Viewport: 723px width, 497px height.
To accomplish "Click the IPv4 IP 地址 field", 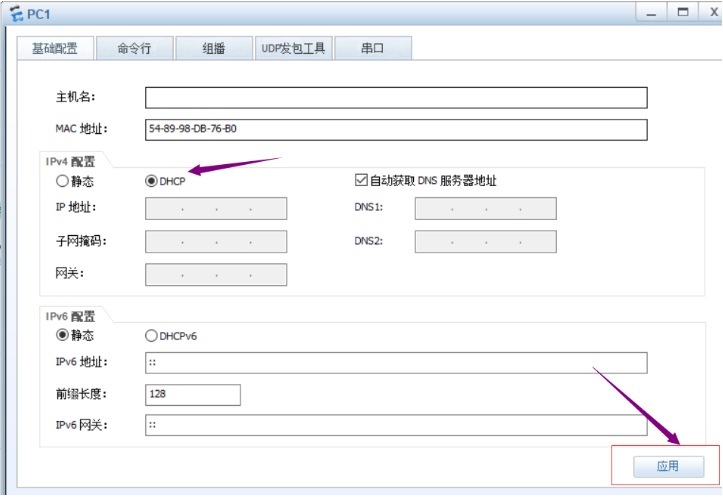I will pos(216,208).
